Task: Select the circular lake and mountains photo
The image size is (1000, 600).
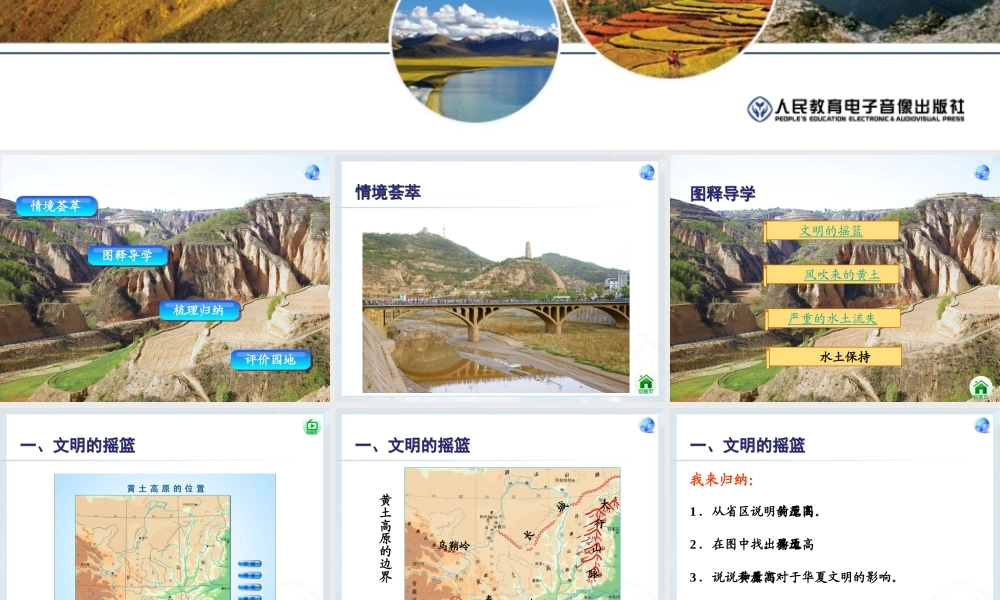Action: [474, 59]
